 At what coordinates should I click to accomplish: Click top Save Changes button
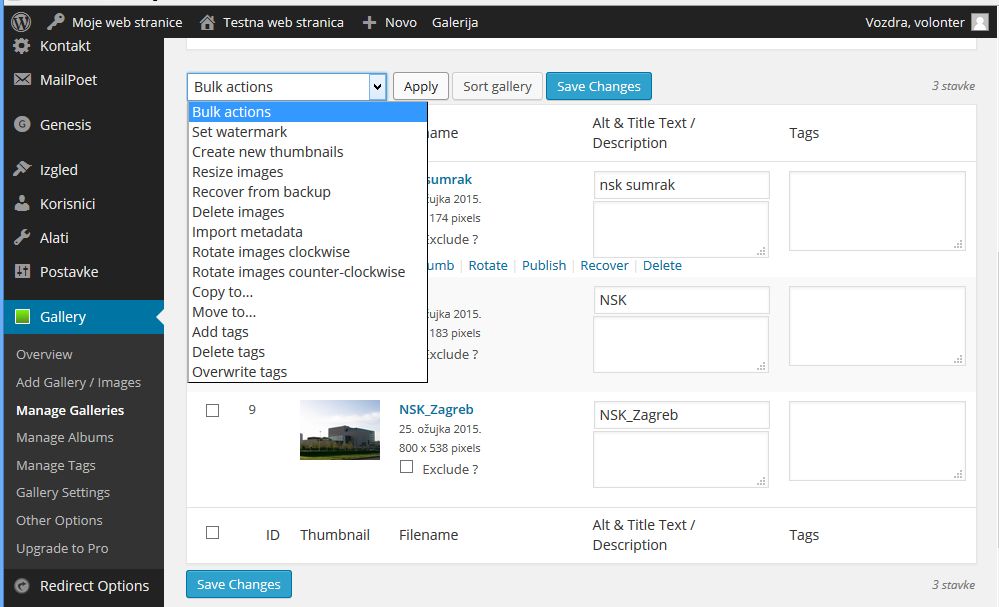598,87
